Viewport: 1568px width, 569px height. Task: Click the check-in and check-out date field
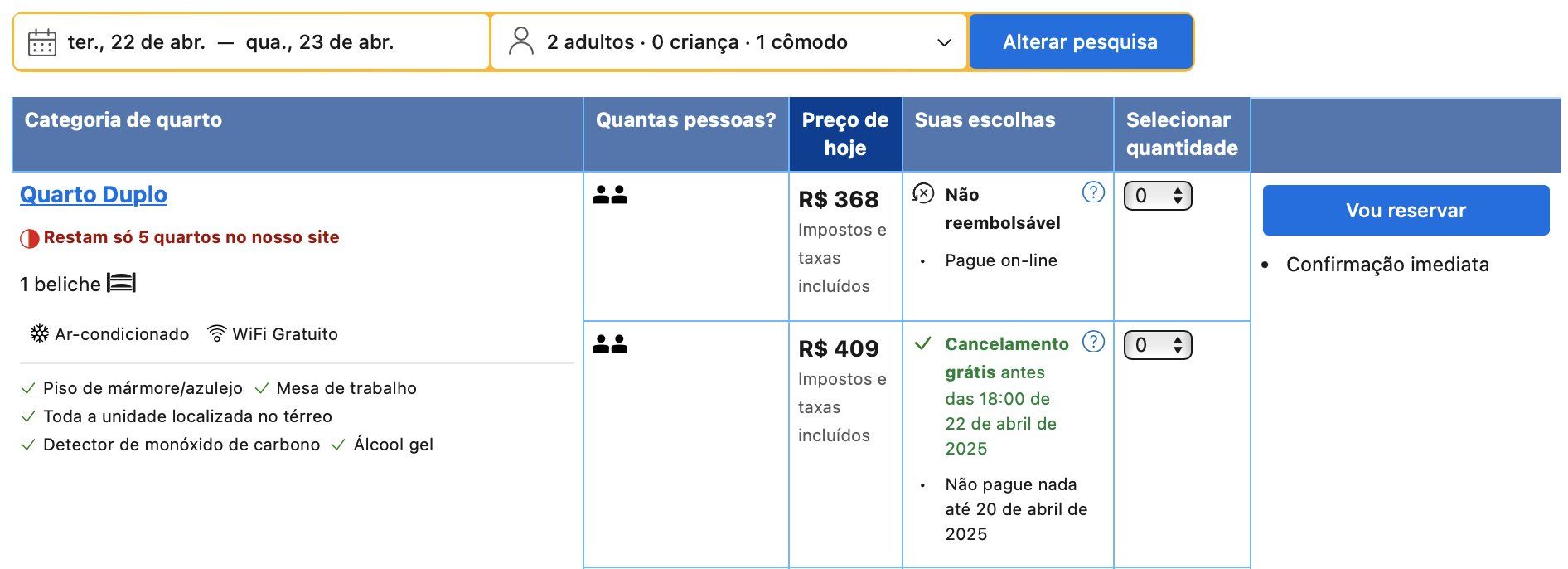(251, 41)
